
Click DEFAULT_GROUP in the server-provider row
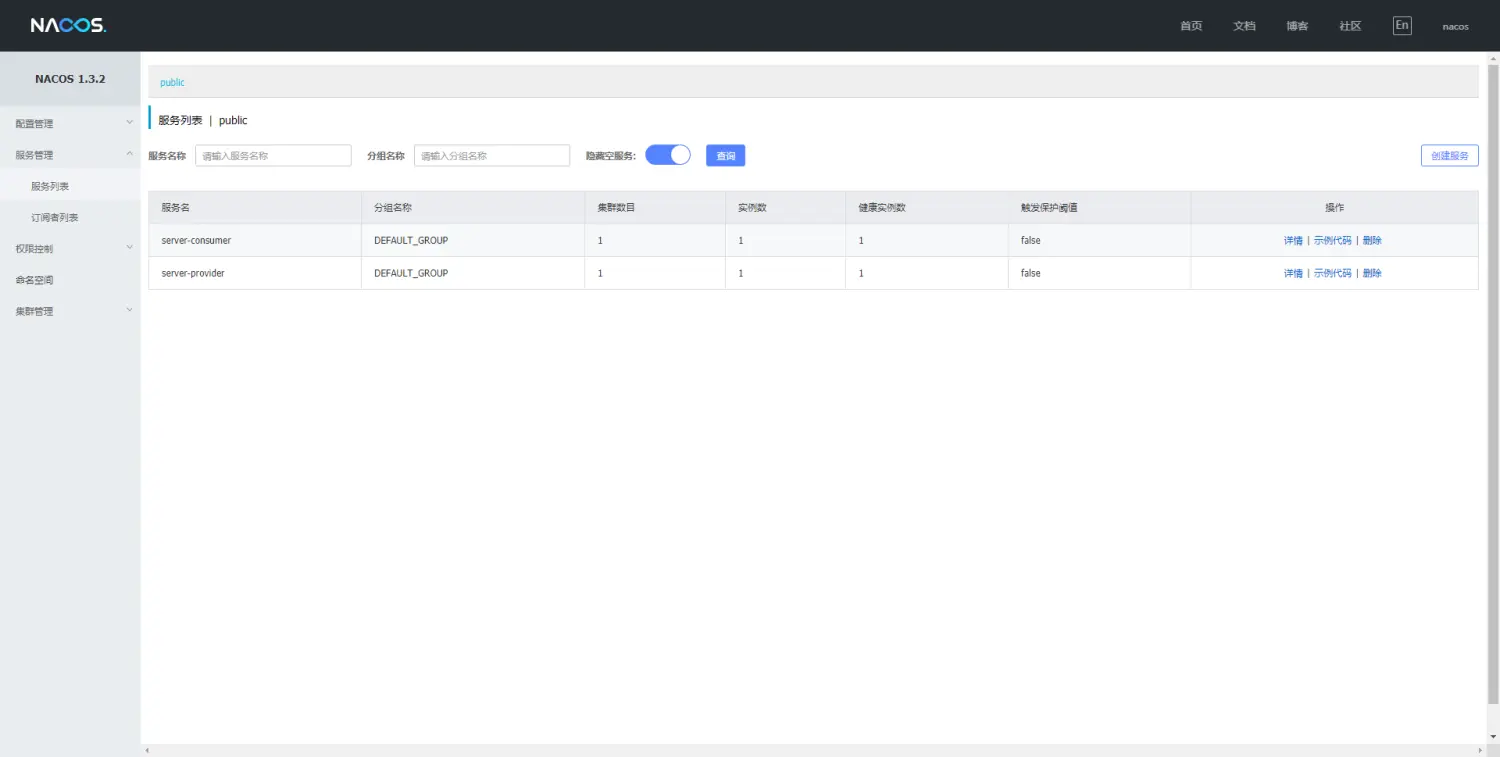411,273
